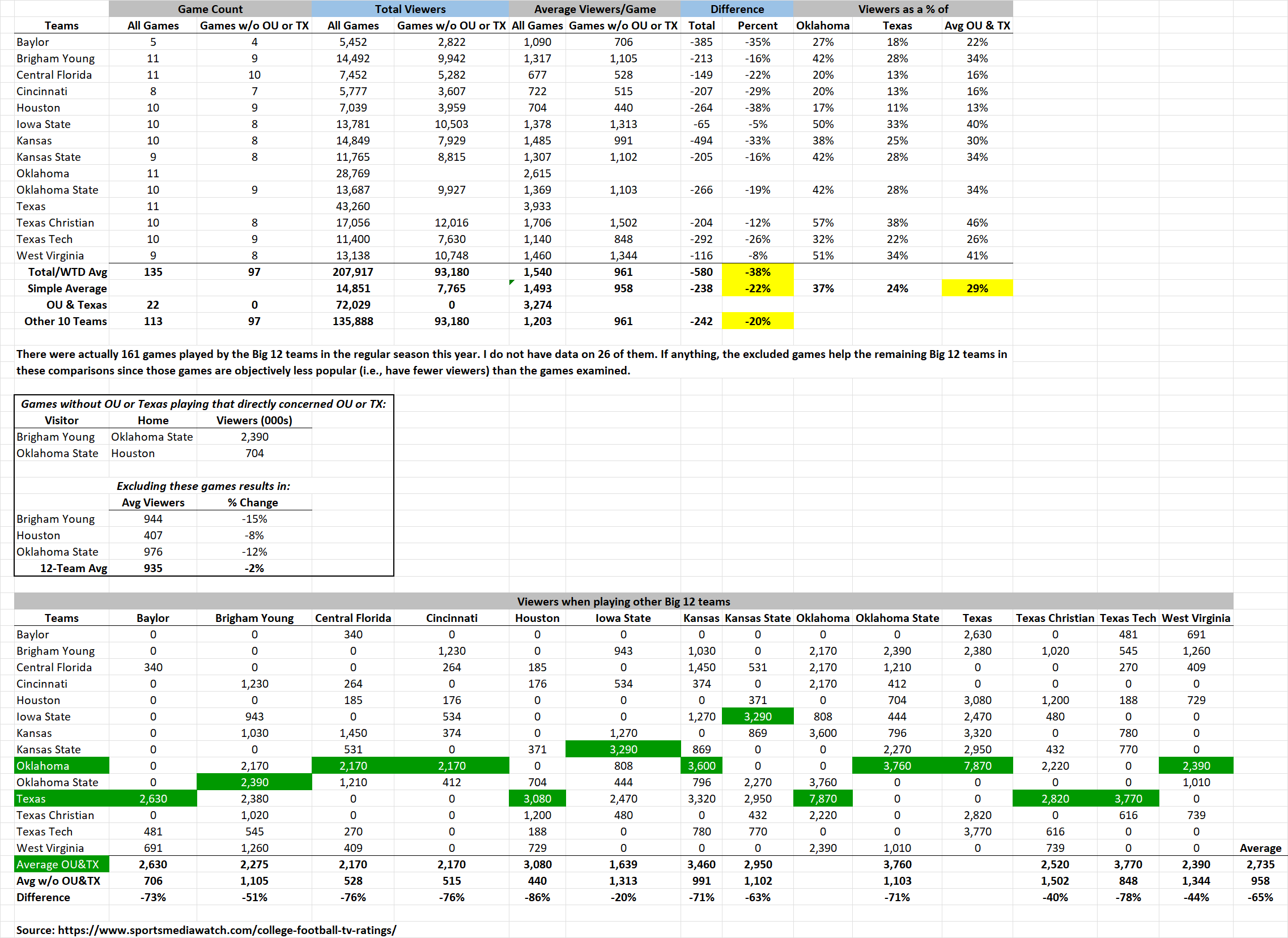
Task: Click green 2,630 cell in Texas row
Action: 153,799
